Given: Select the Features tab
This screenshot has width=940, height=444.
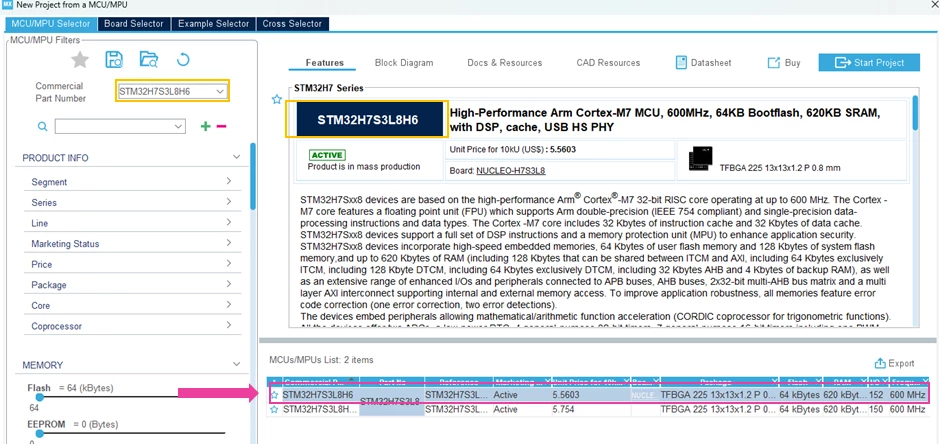Looking at the screenshot, I should point(324,62).
